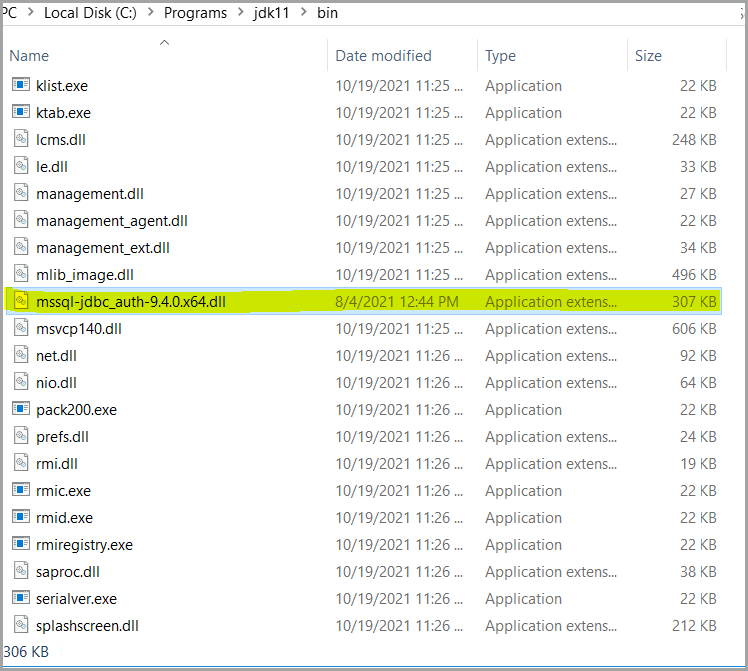Select the nio.dll file name
The height and width of the screenshot is (671, 748).
point(56,382)
